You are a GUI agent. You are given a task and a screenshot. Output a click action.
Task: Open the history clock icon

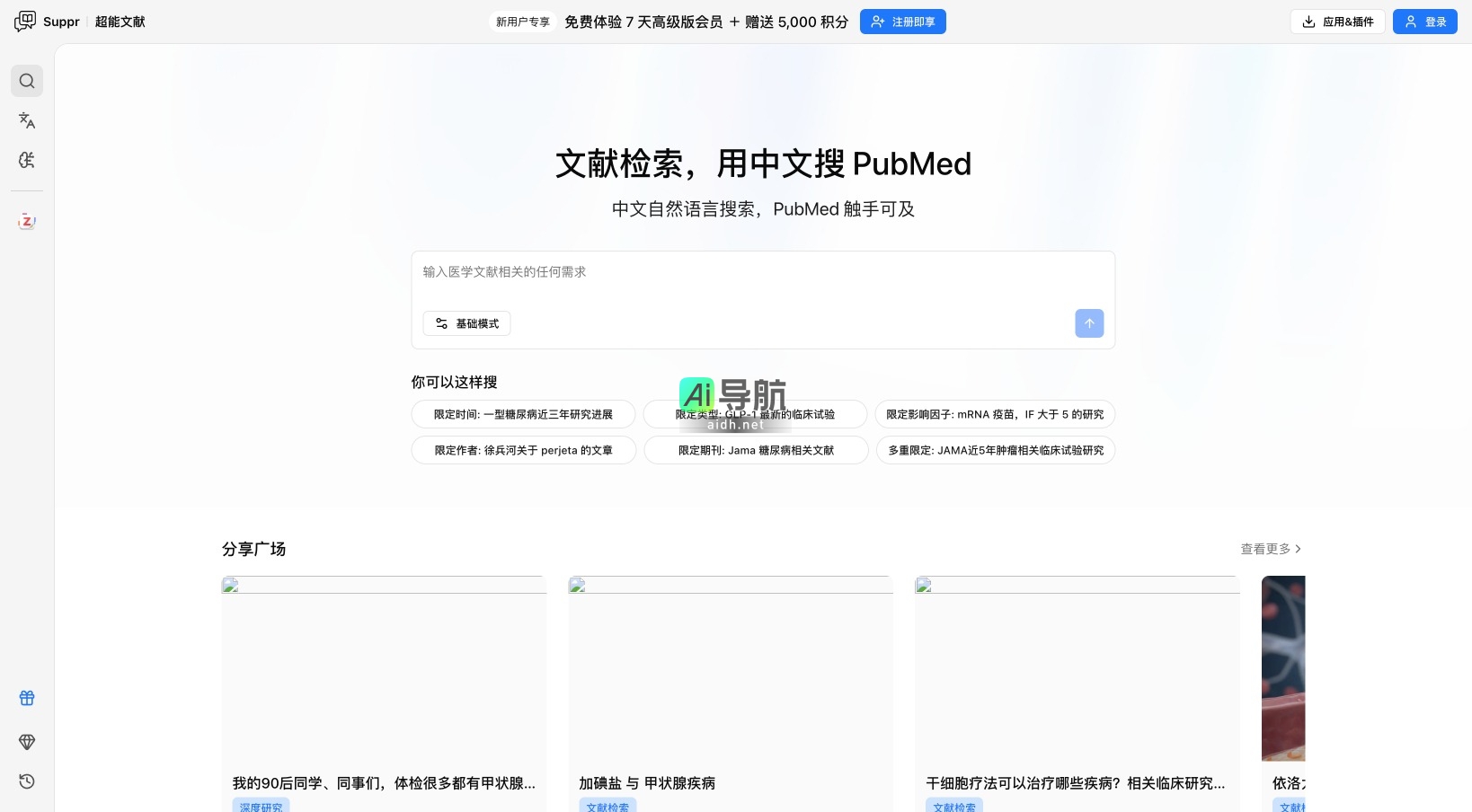27,781
